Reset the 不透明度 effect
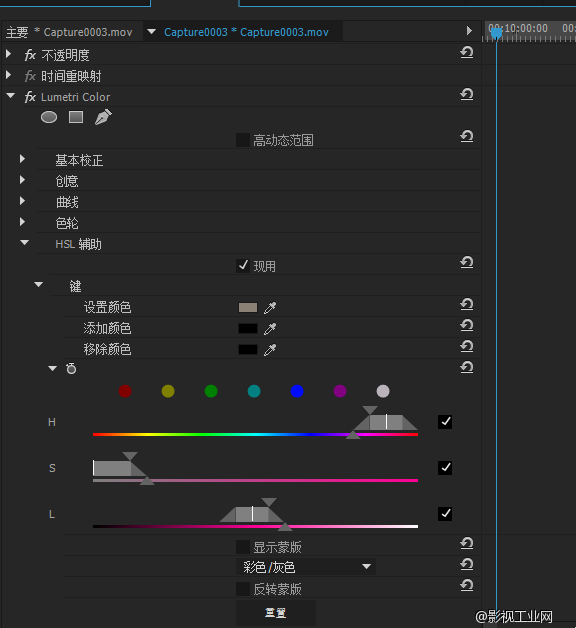Image resolution: width=576 pixels, height=628 pixels. coord(467,52)
